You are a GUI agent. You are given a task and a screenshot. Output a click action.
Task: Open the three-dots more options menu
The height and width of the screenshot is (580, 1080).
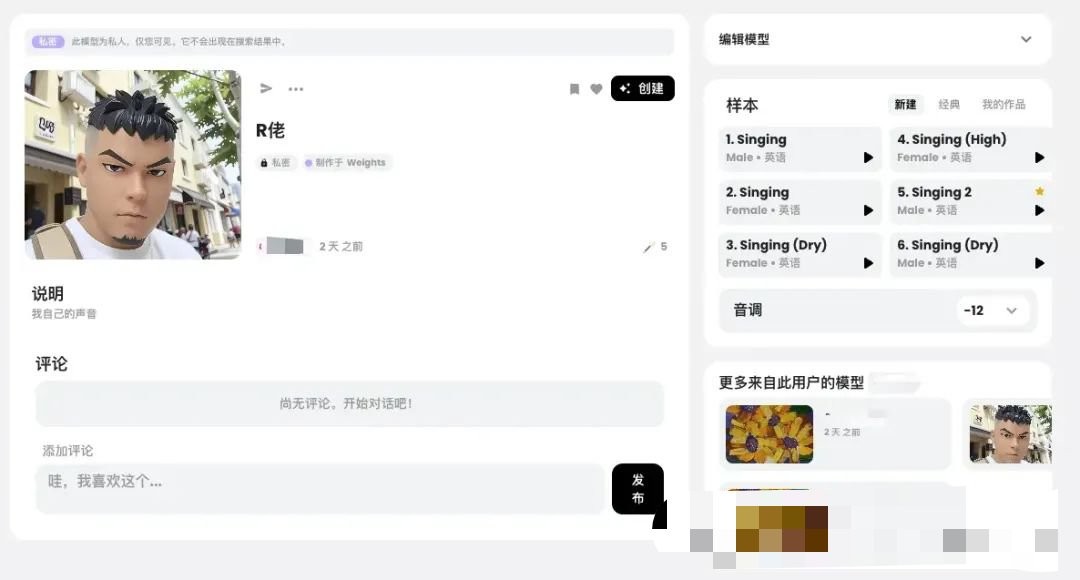295,89
